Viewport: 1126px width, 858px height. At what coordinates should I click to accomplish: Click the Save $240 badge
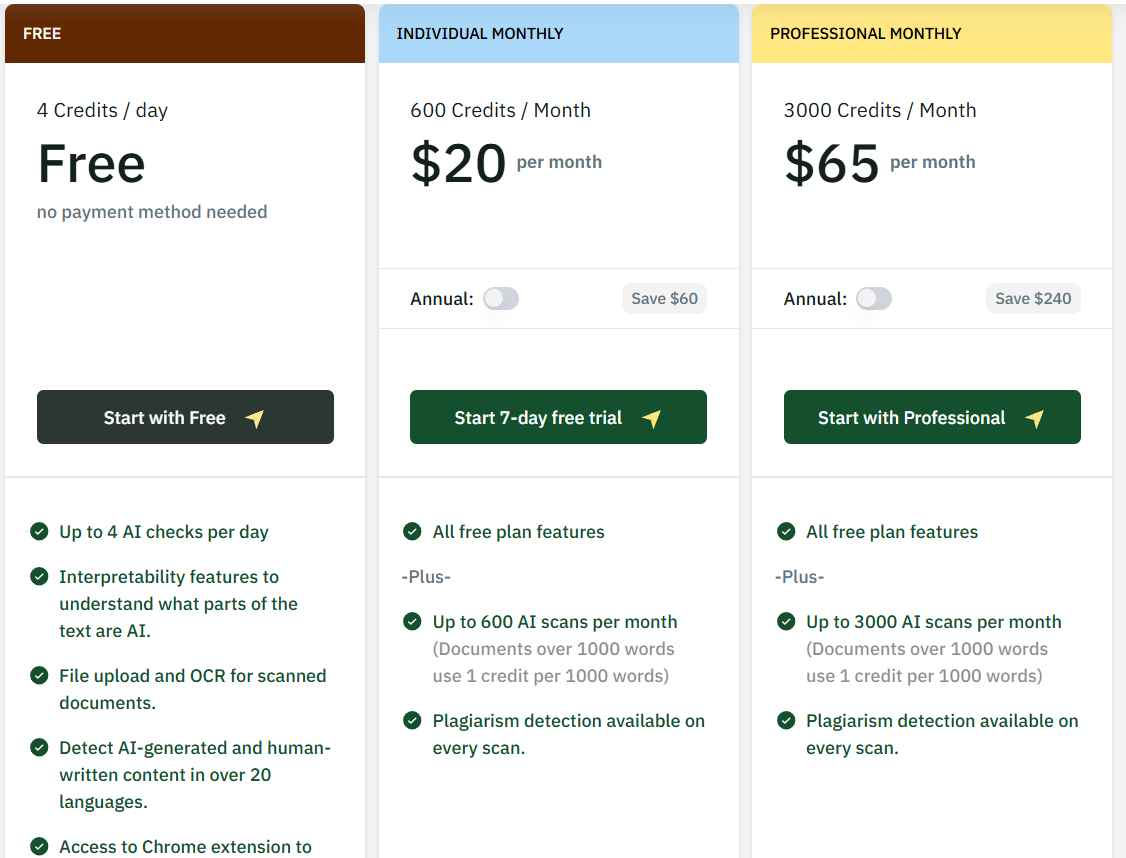point(1033,299)
